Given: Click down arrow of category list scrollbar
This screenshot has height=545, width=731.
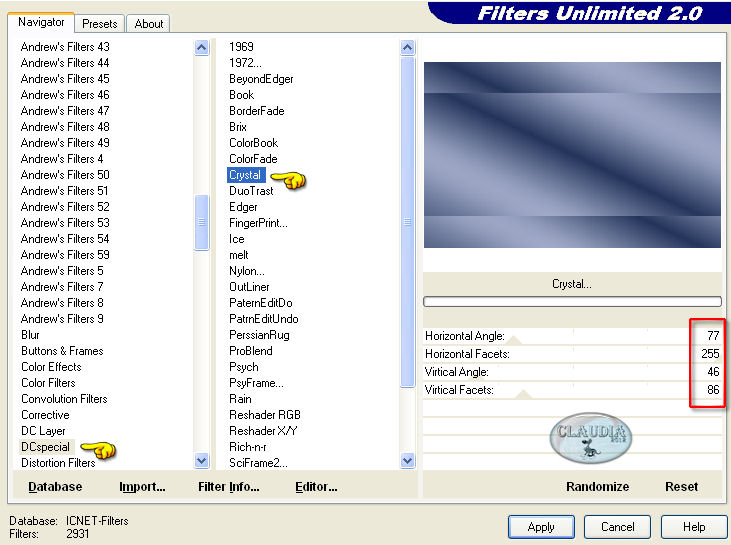Looking at the screenshot, I should point(201,461).
